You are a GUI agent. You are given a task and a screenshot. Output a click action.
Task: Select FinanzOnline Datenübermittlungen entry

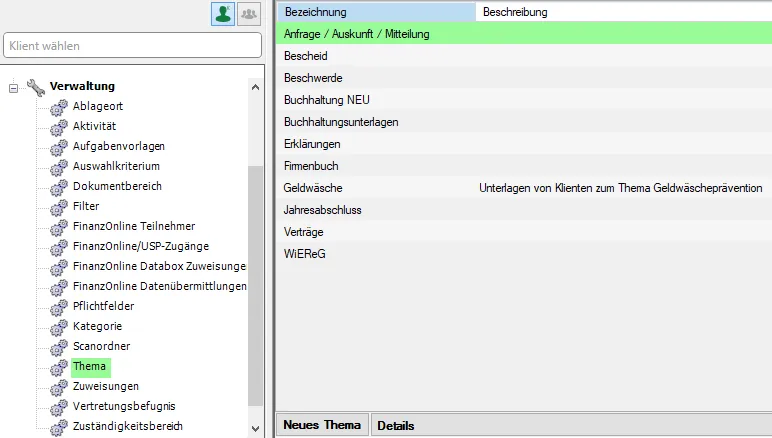click(x=160, y=286)
